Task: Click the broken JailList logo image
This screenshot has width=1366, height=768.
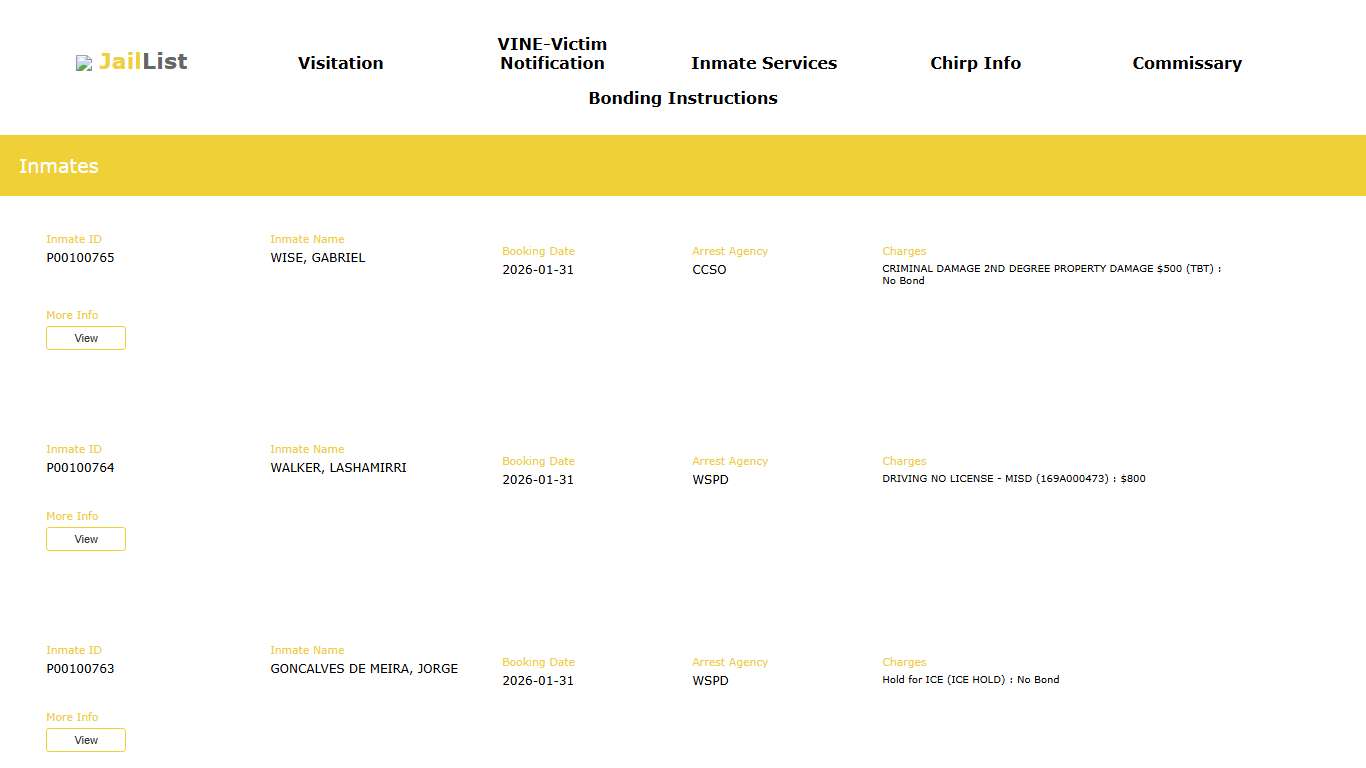Action: point(84,63)
